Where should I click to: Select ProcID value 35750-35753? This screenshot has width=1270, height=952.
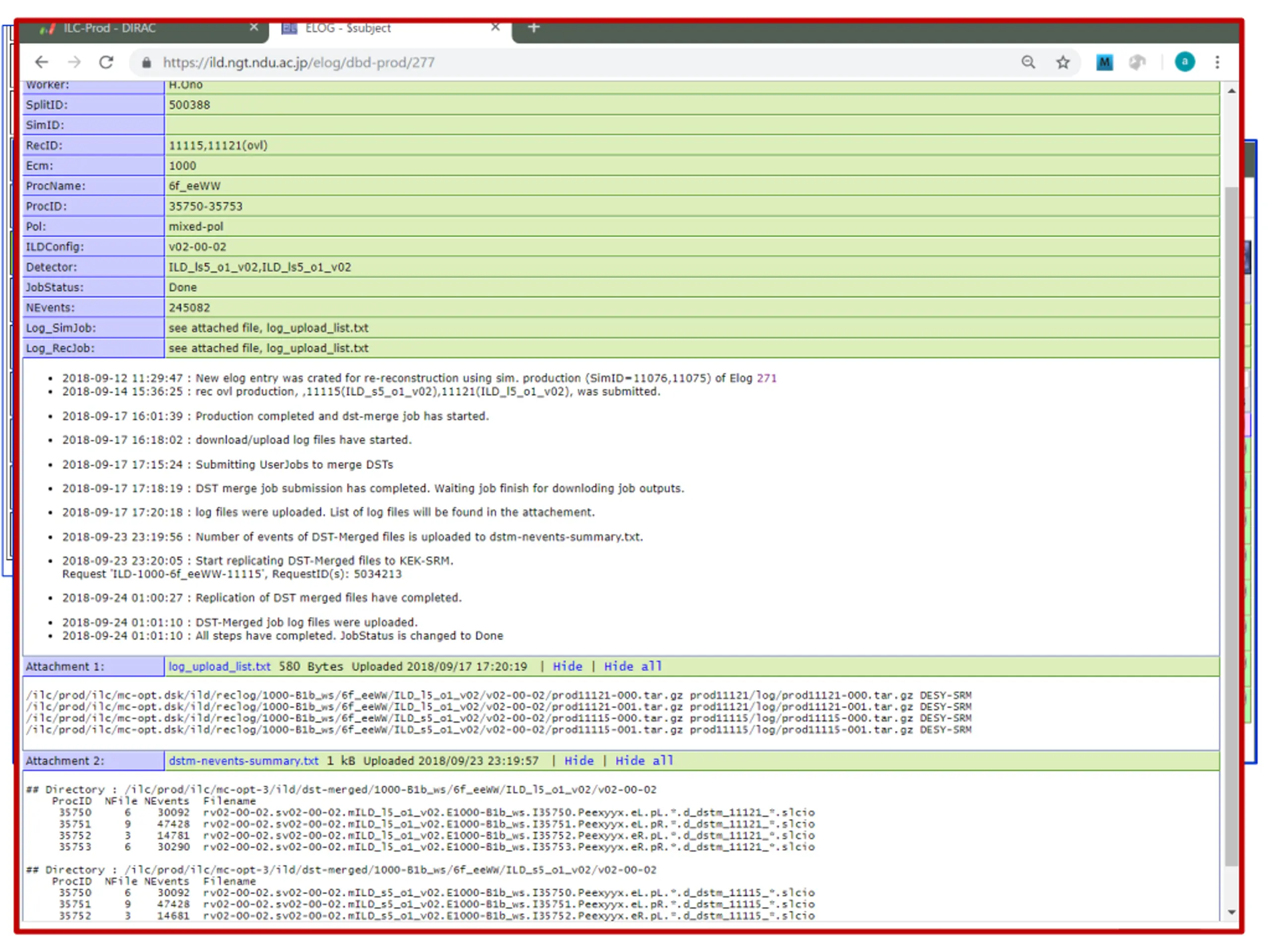pyautogui.click(x=205, y=207)
